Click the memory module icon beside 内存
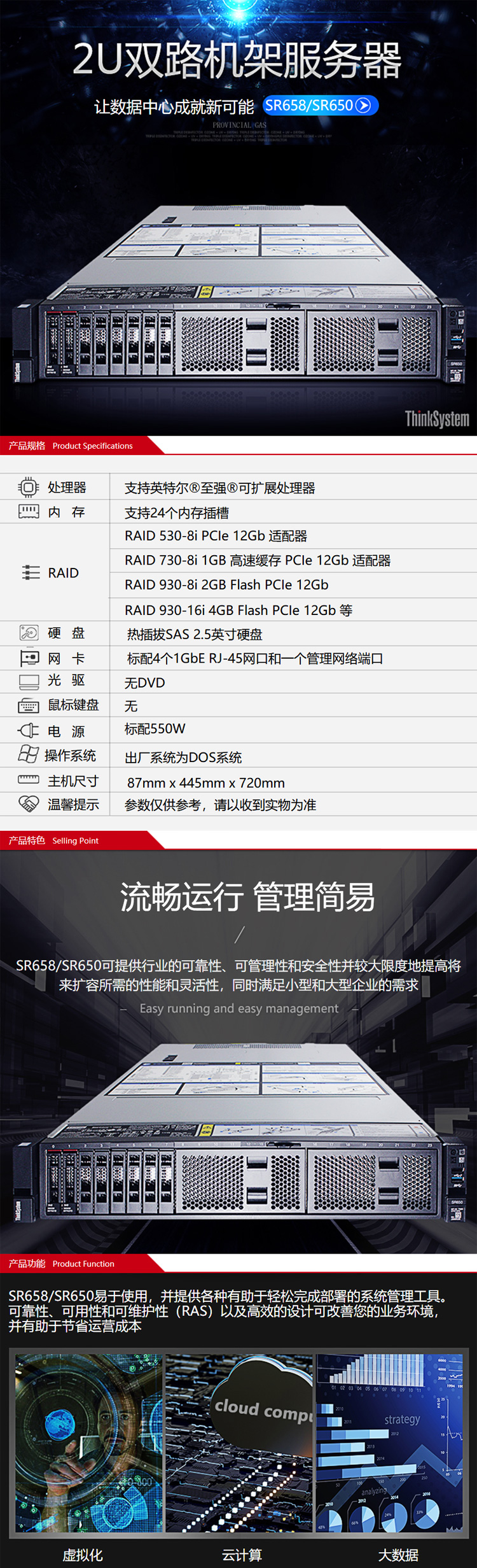477x1568 pixels. coord(28,511)
